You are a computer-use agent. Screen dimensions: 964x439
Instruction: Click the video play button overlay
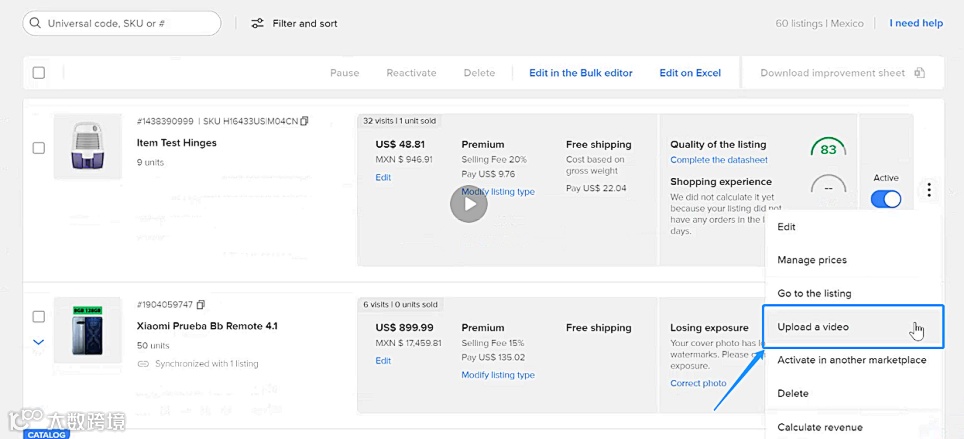point(468,205)
